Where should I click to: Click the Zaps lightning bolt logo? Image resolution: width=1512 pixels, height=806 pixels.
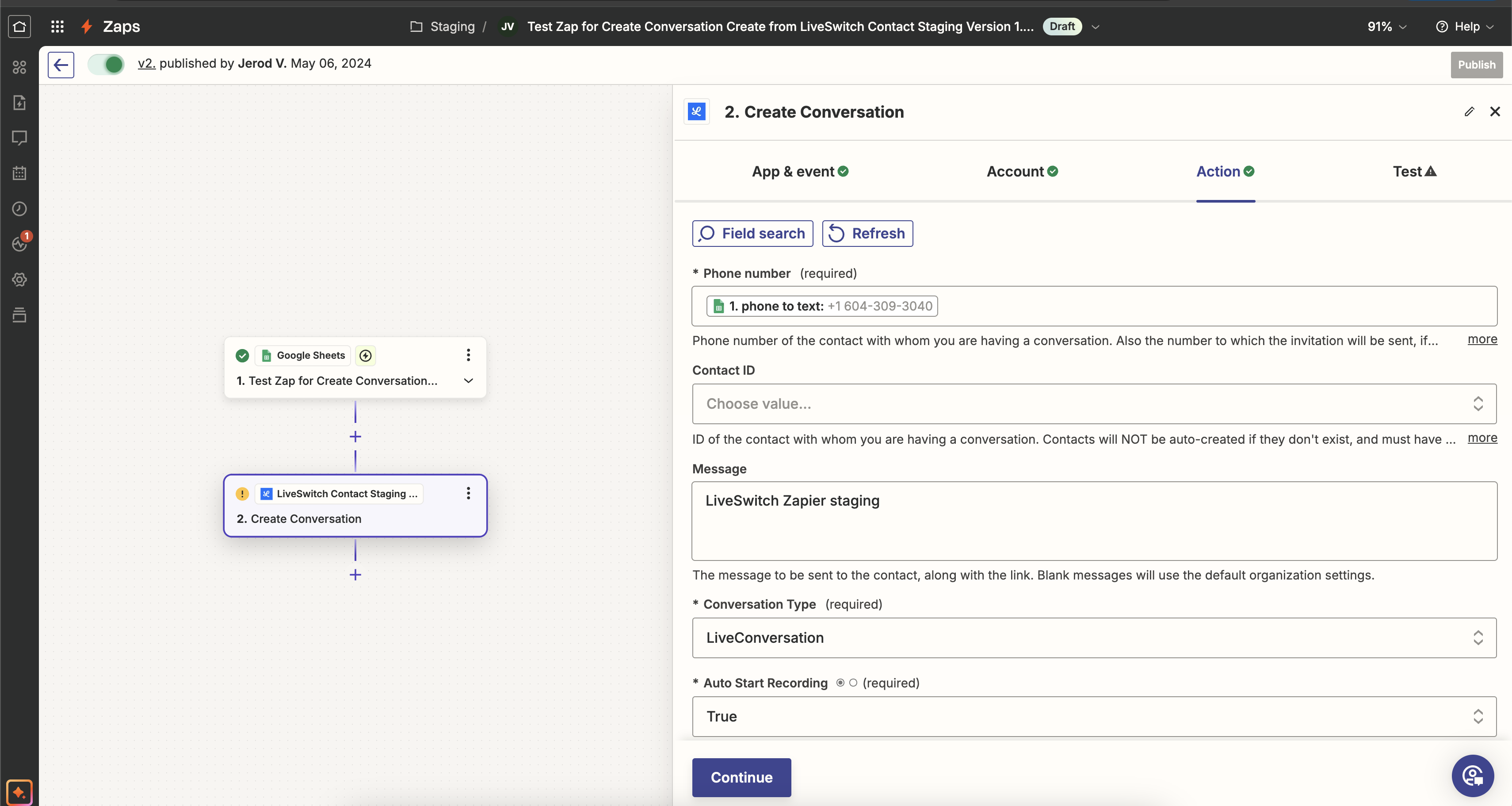pyautogui.click(x=87, y=27)
